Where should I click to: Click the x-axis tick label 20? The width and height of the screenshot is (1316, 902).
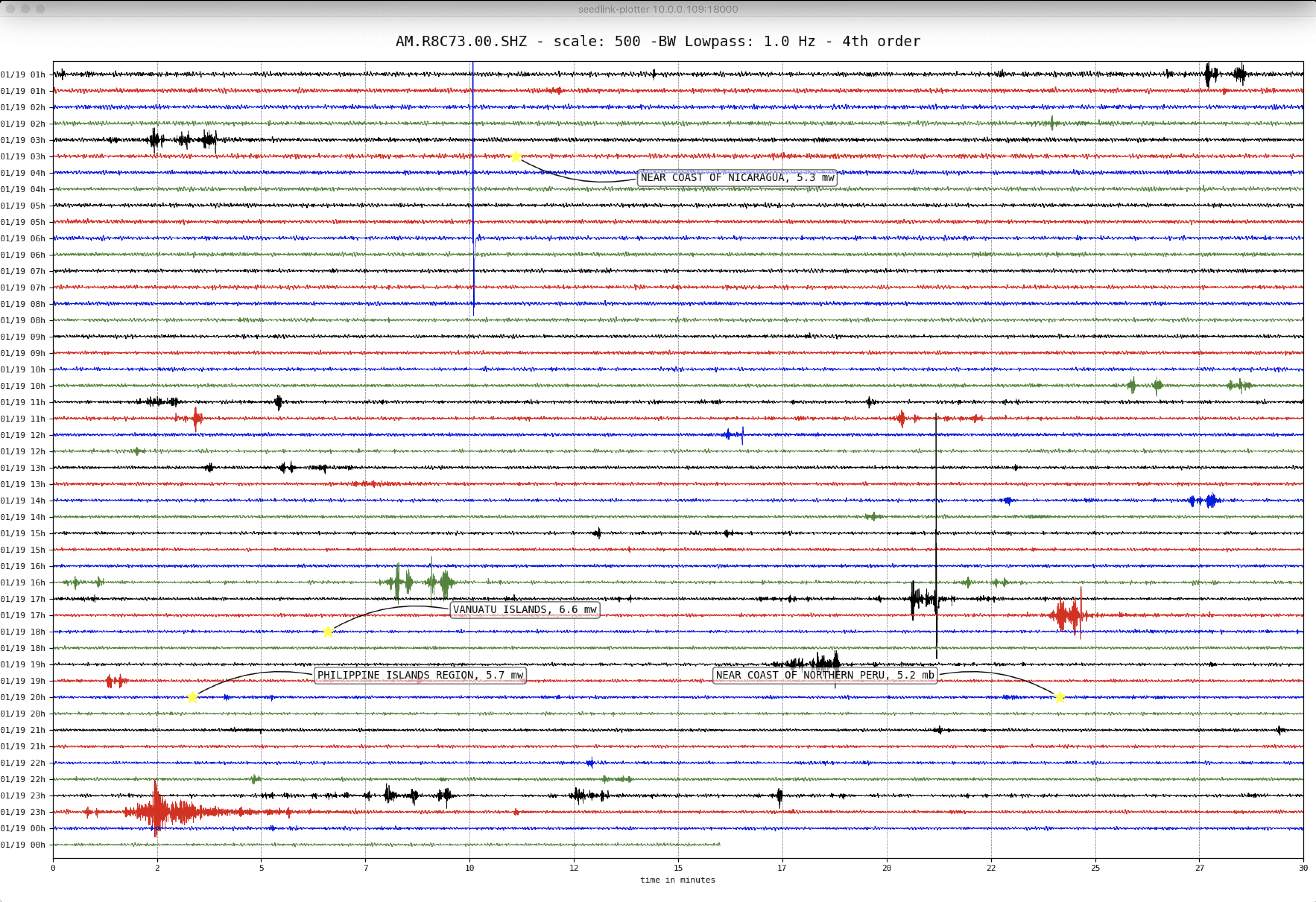pyautogui.click(x=887, y=867)
